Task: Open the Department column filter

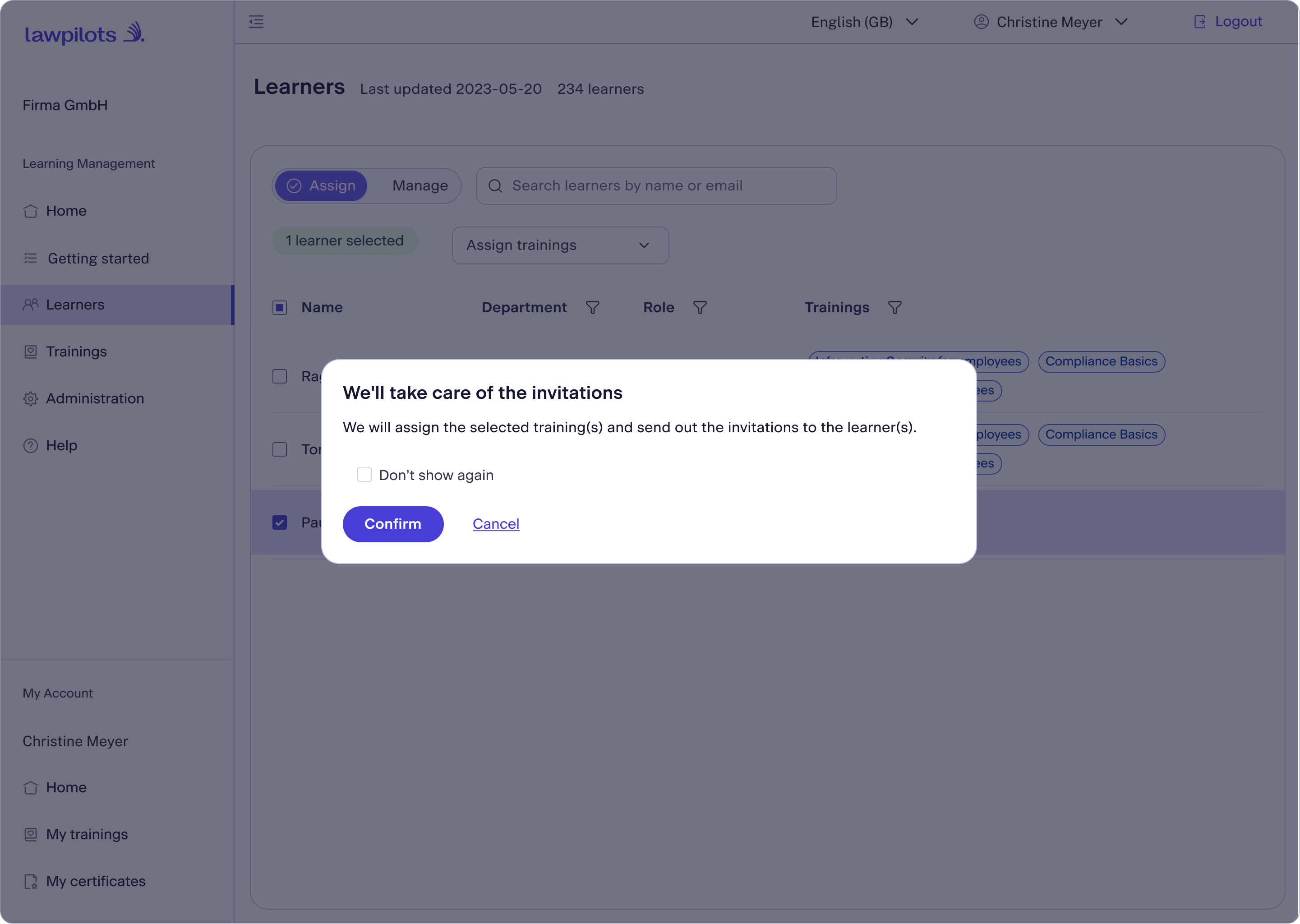Action: [593, 308]
